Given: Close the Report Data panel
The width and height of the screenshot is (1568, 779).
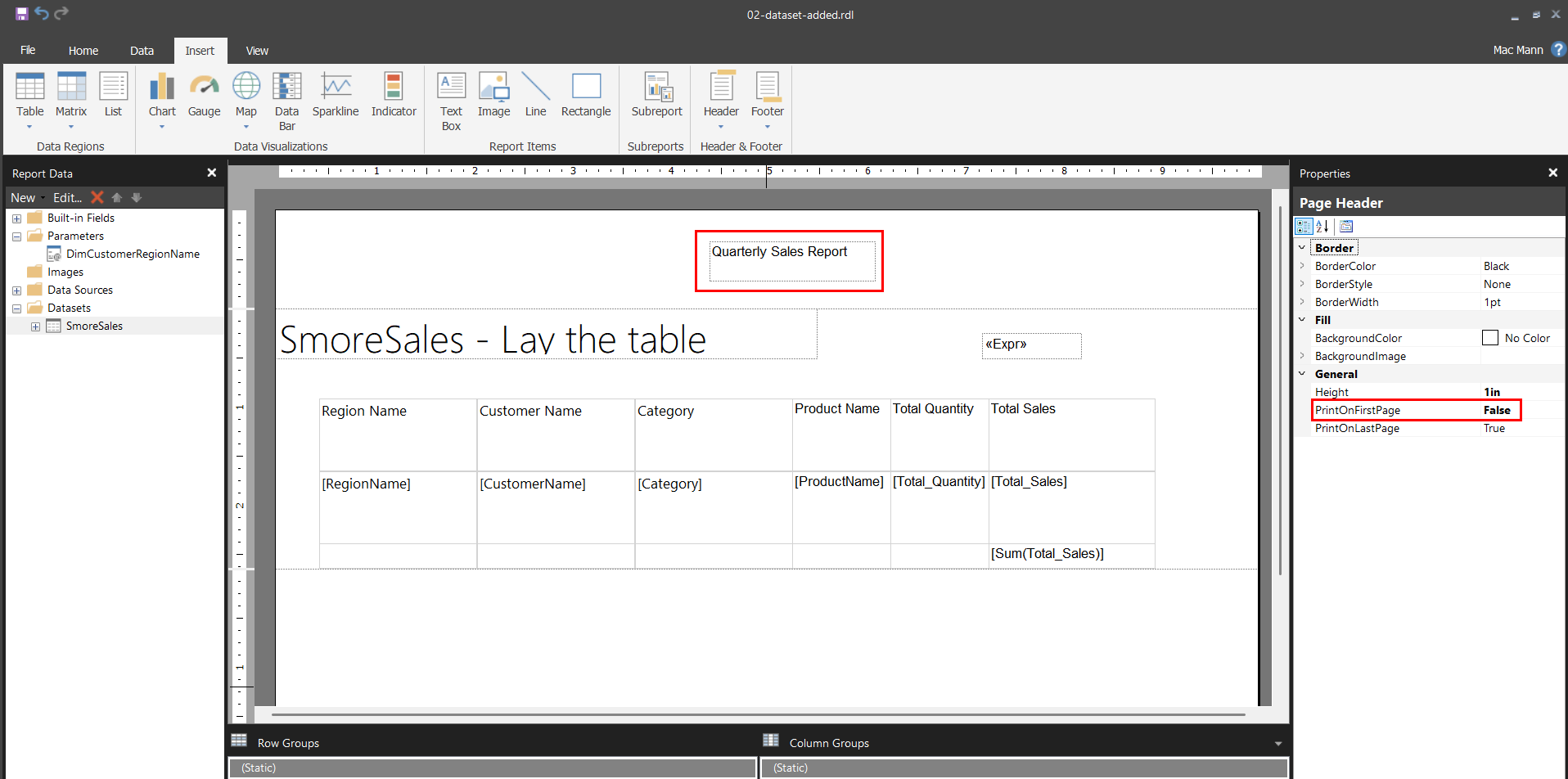Looking at the screenshot, I should click(212, 173).
